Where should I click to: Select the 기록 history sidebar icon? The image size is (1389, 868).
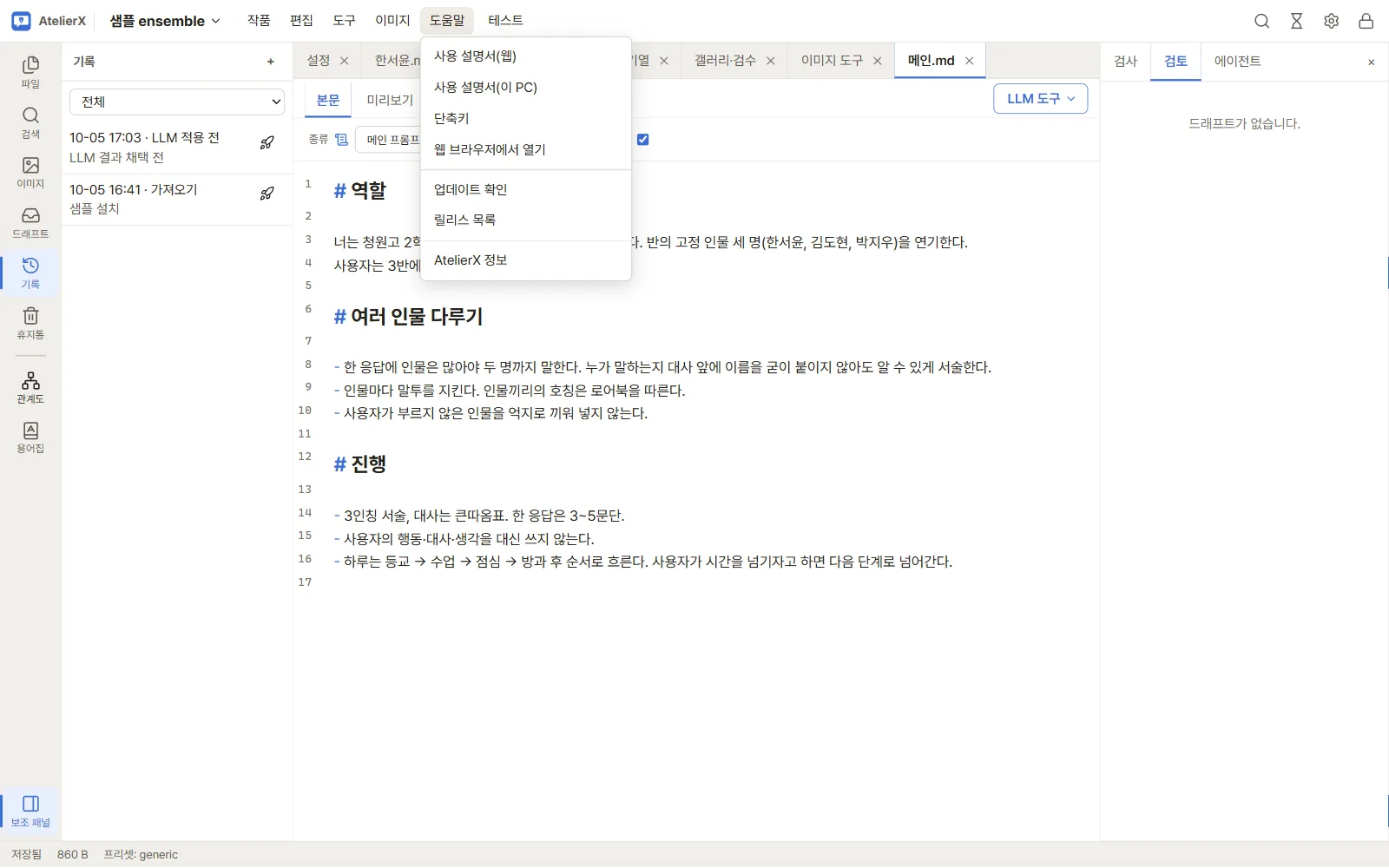coord(30,273)
